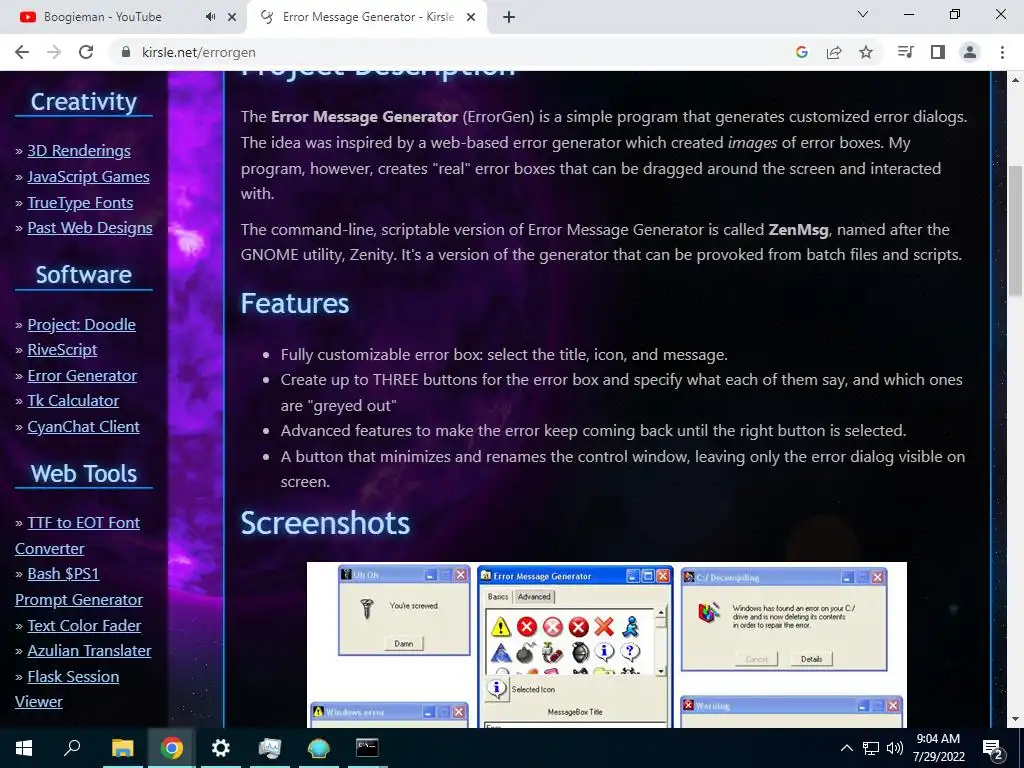This screenshot has width=1024, height=768.
Task: Open the Past Web Designs link
Action: click(90, 228)
